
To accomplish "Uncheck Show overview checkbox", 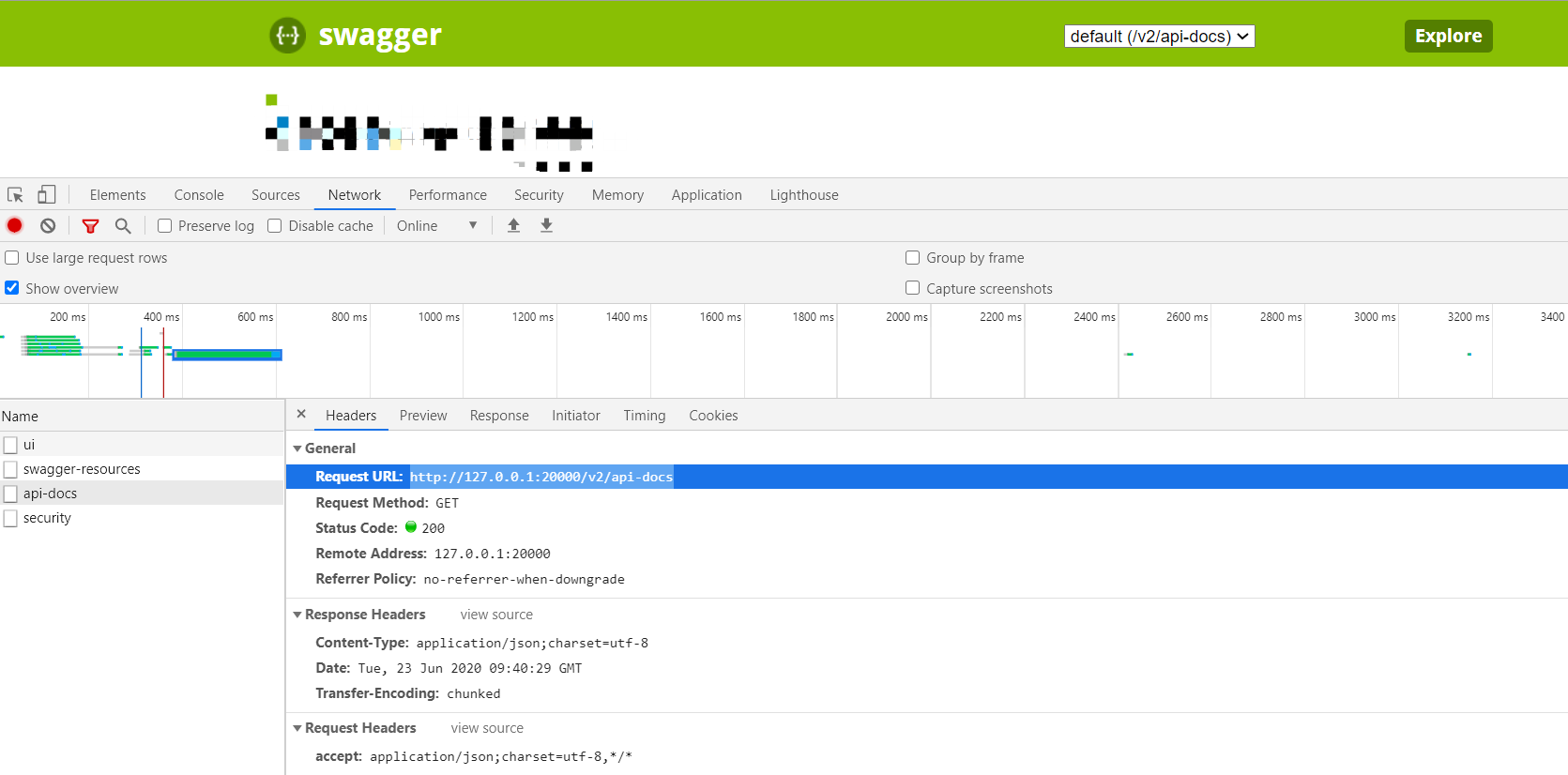I will click(12, 288).
